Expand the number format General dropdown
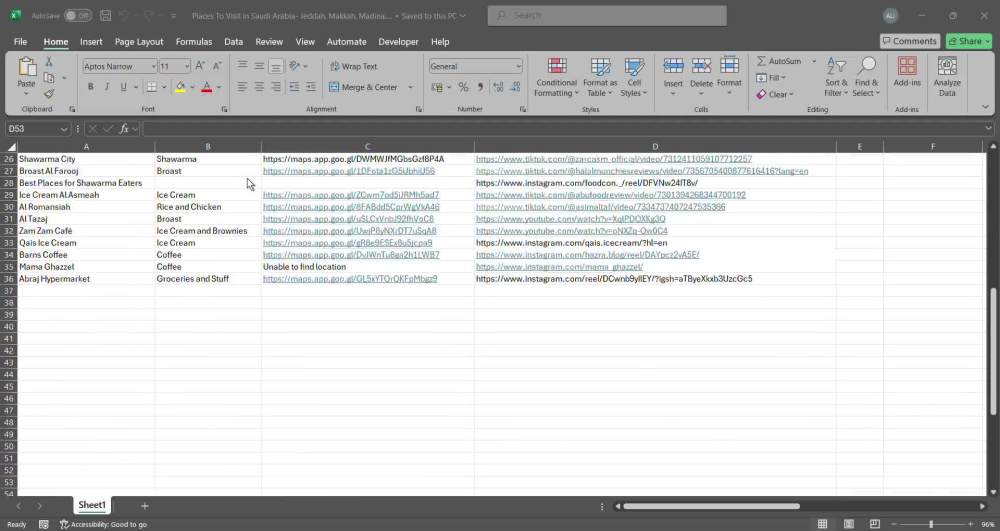 coord(518,66)
